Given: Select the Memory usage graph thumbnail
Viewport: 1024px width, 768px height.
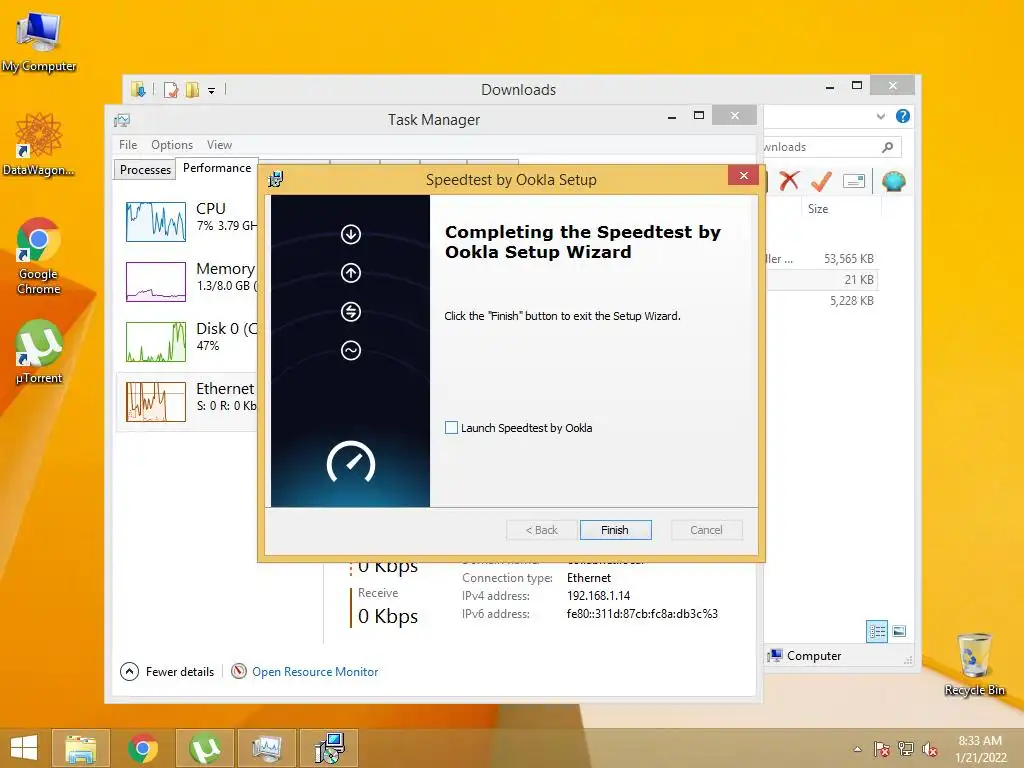Looking at the screenshot, I should tap(156, 281).
